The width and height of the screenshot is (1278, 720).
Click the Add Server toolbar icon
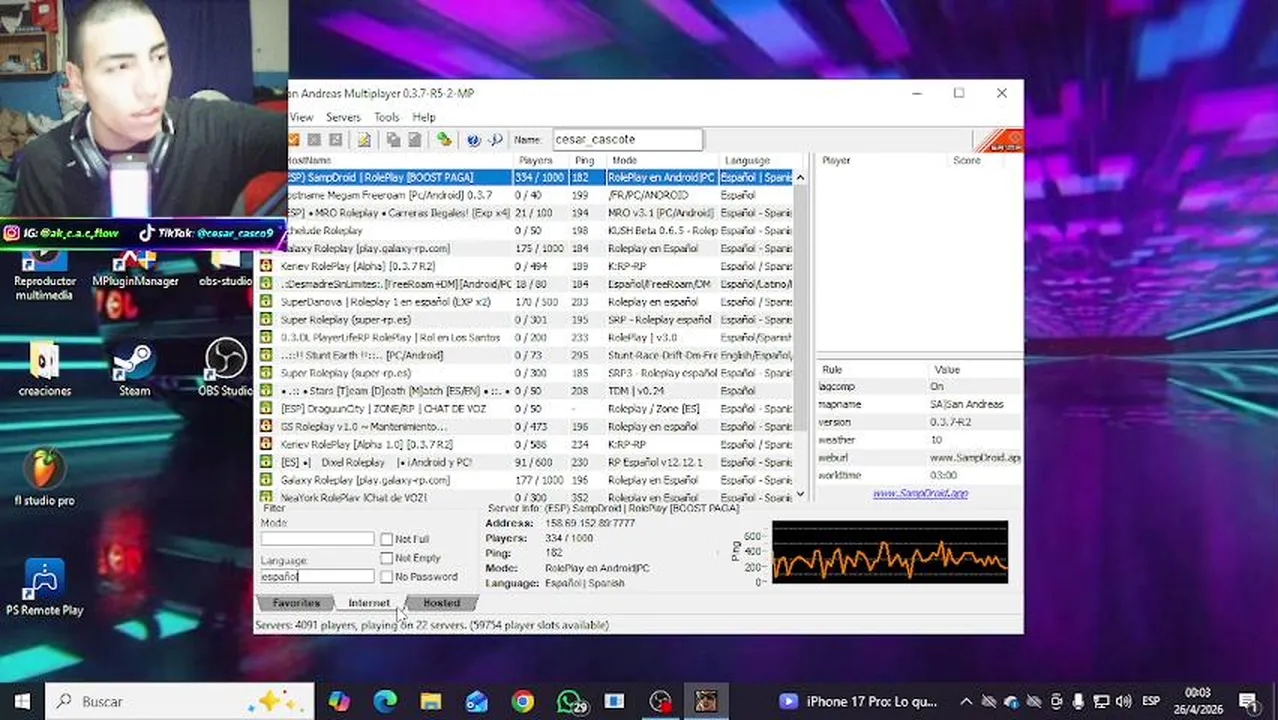(x=314, y=140)
